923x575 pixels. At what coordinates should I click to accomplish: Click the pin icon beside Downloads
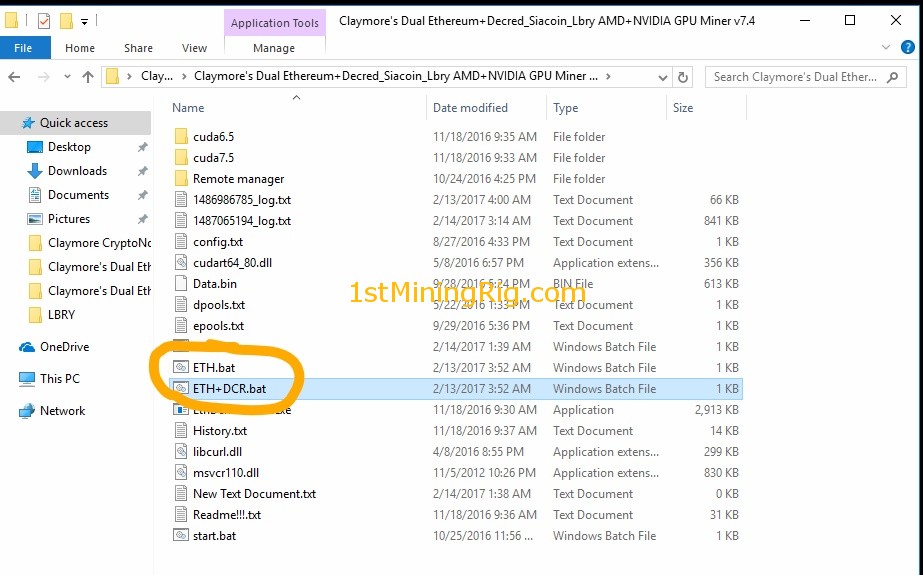(x=142, y=171)
